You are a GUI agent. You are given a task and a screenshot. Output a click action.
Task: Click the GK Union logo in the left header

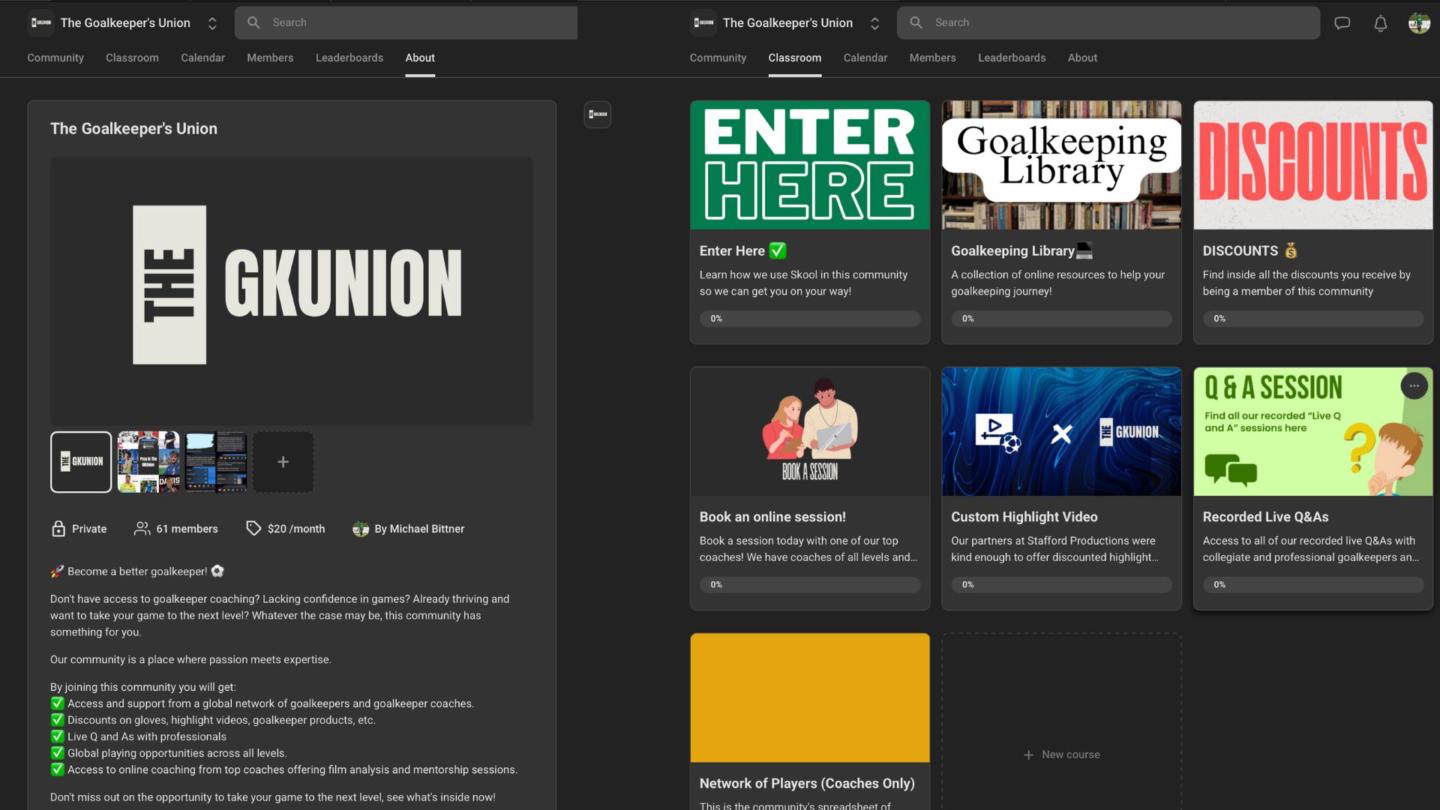click(x=41, y=23)
